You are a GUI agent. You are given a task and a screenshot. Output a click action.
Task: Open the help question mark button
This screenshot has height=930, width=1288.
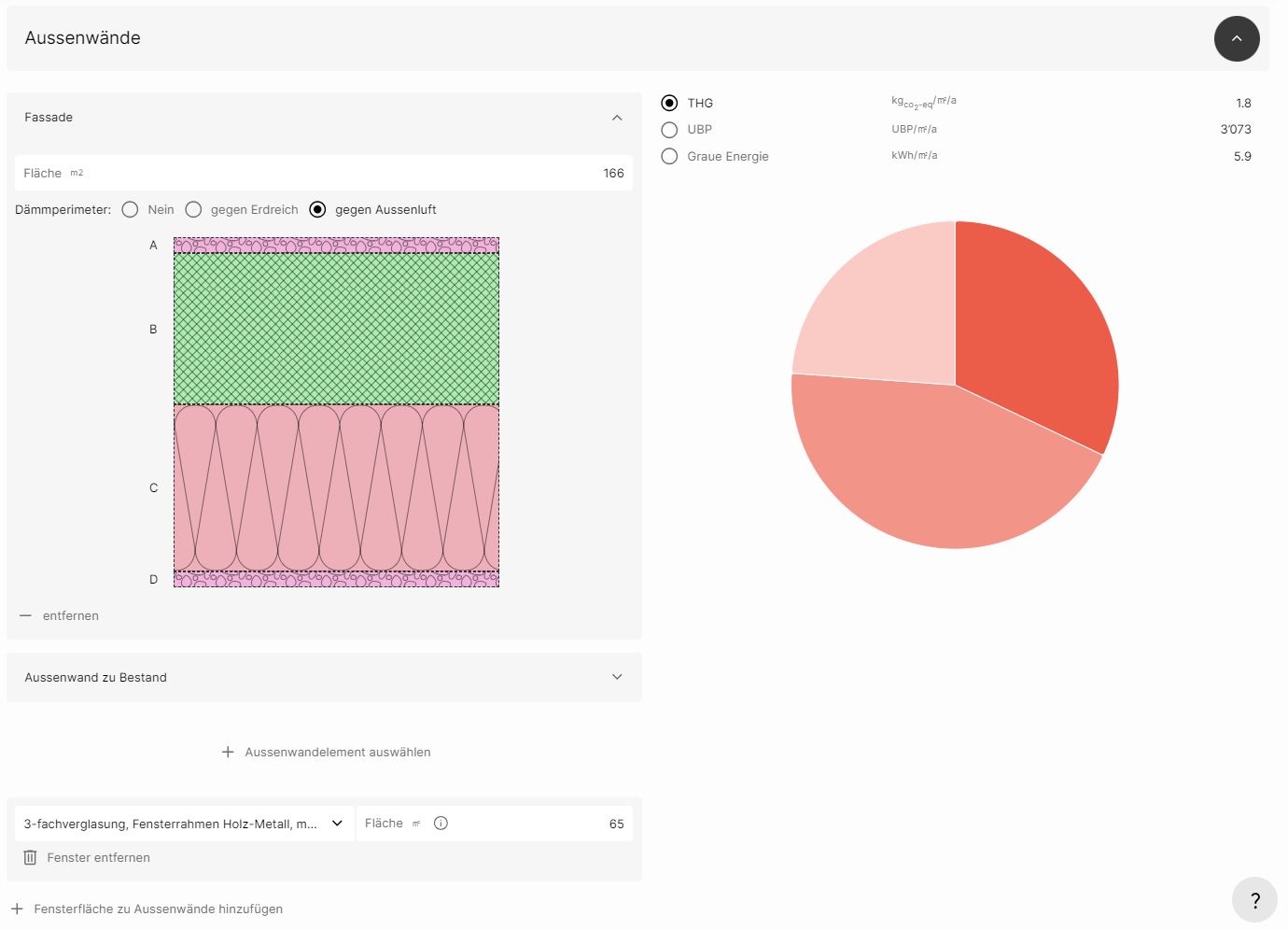coord(1254,900)
